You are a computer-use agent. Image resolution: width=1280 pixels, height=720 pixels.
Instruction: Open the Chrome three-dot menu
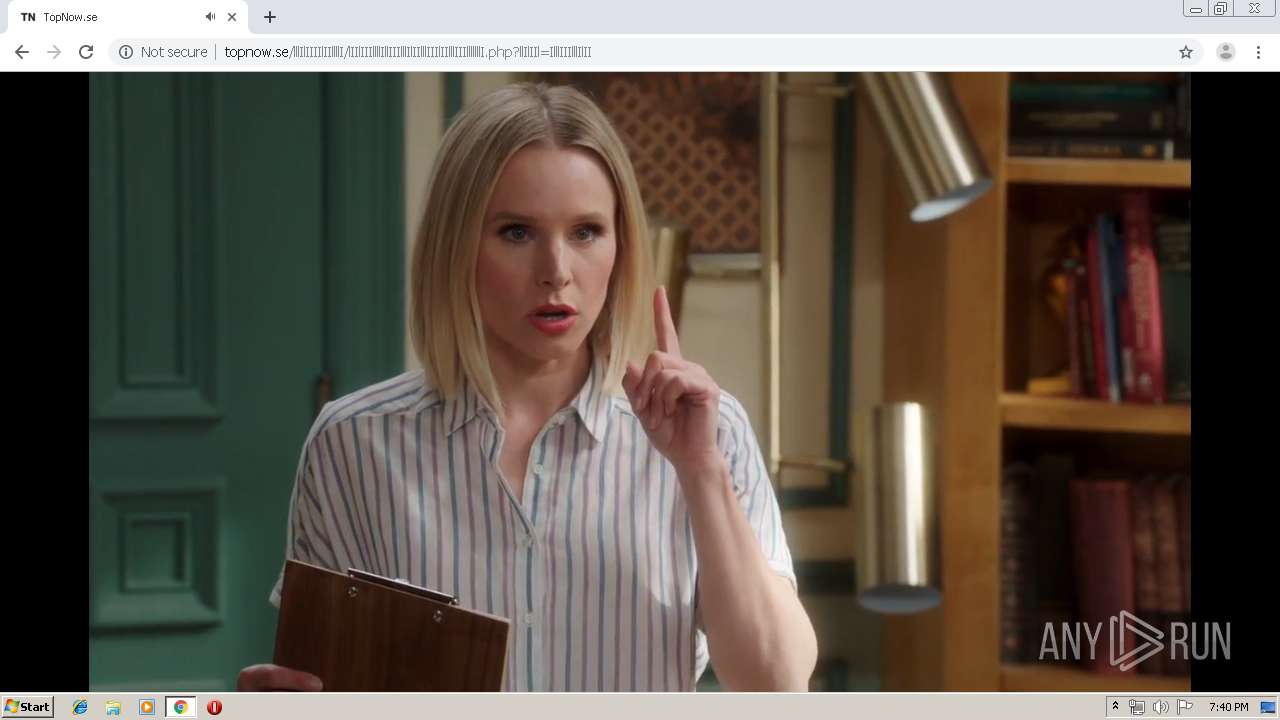click(x=1258, y=52)
